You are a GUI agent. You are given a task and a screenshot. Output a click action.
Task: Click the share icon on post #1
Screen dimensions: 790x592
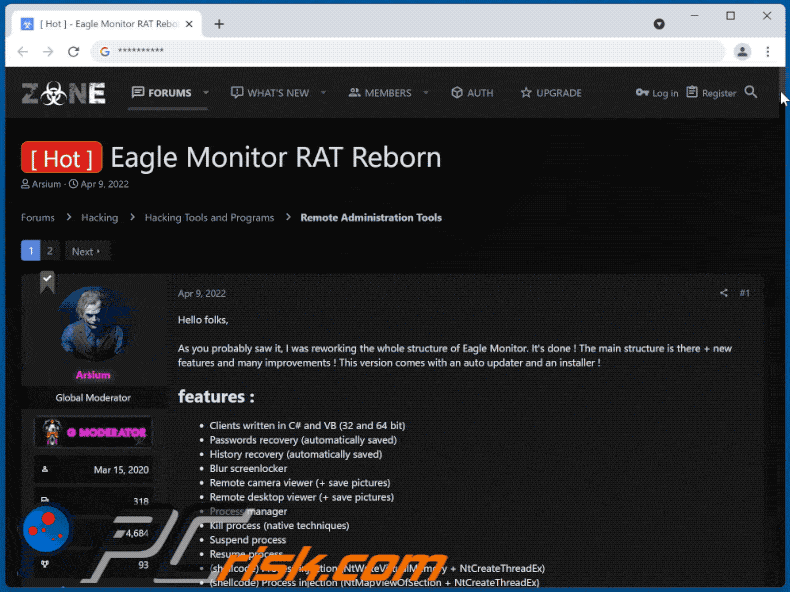(x=723, y=293)
